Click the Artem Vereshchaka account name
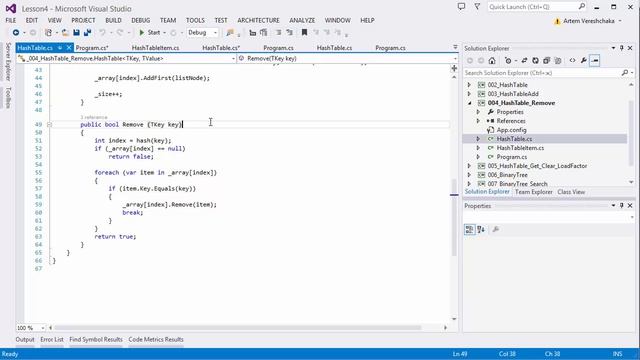The width and height of the screenshot is (640, 360). pos(589,21)
